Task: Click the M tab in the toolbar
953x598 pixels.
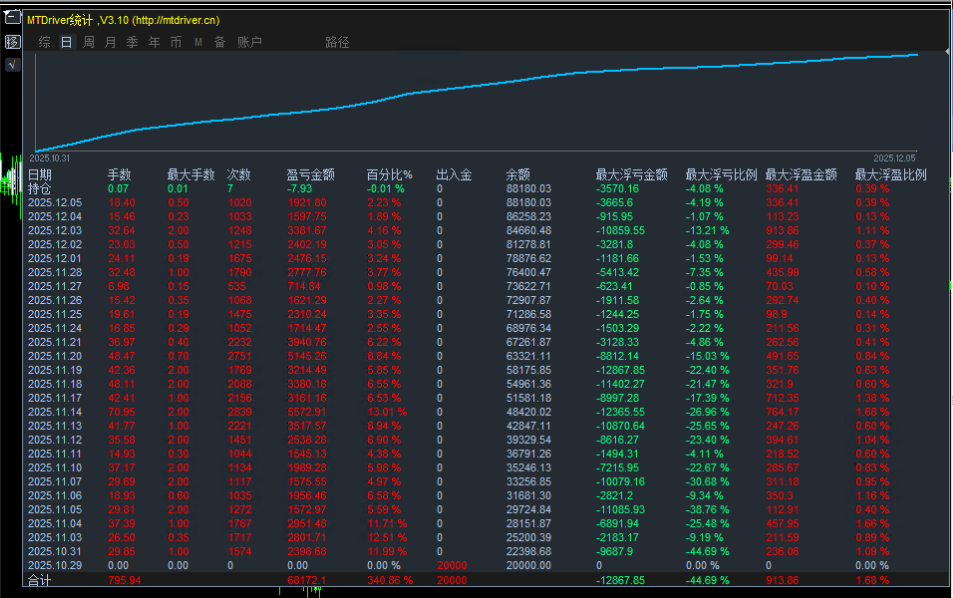Action: pos(198,42)
